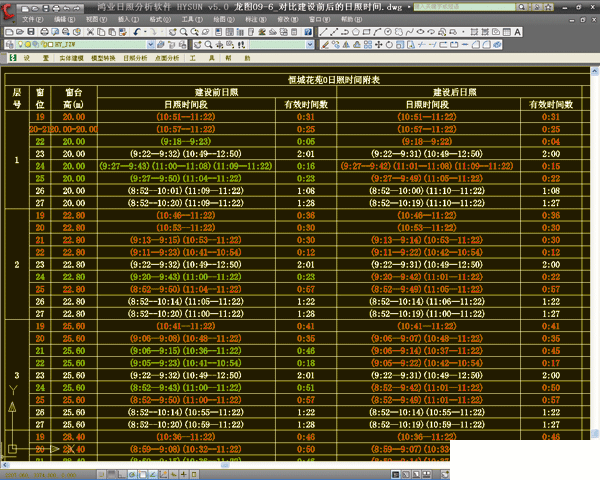Undo the last action with the blue arrow
Viewport: 600px width, 480px height.
pos(137,32)
